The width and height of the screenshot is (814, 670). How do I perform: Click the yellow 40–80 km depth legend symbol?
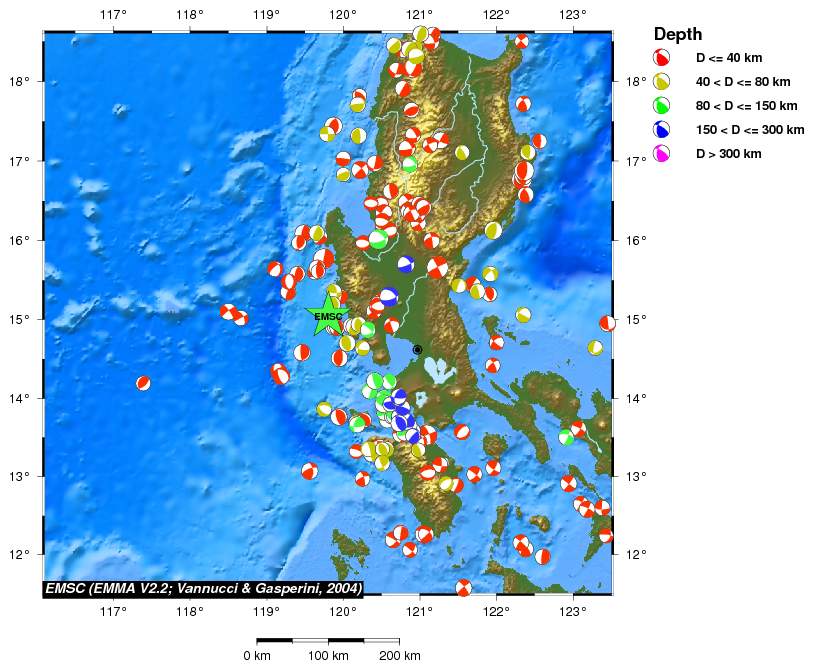tap(661, 81)
